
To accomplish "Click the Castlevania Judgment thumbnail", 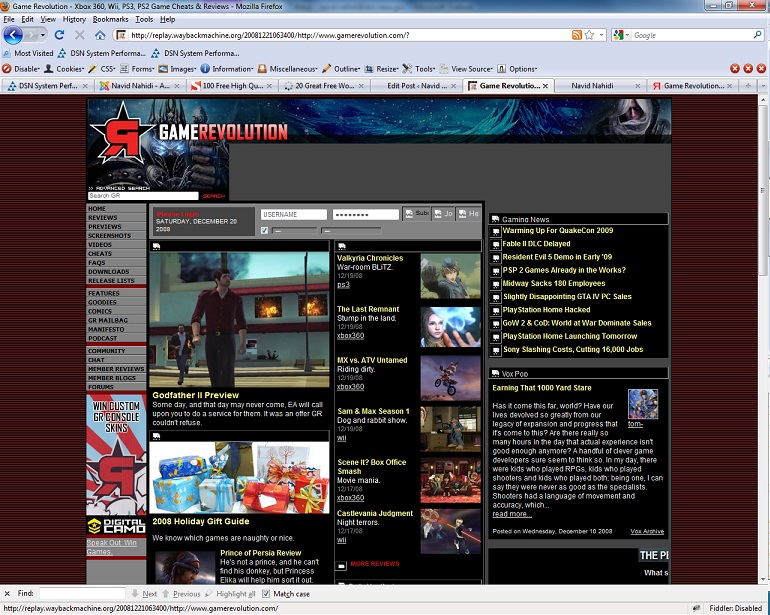I will (450, 531).
